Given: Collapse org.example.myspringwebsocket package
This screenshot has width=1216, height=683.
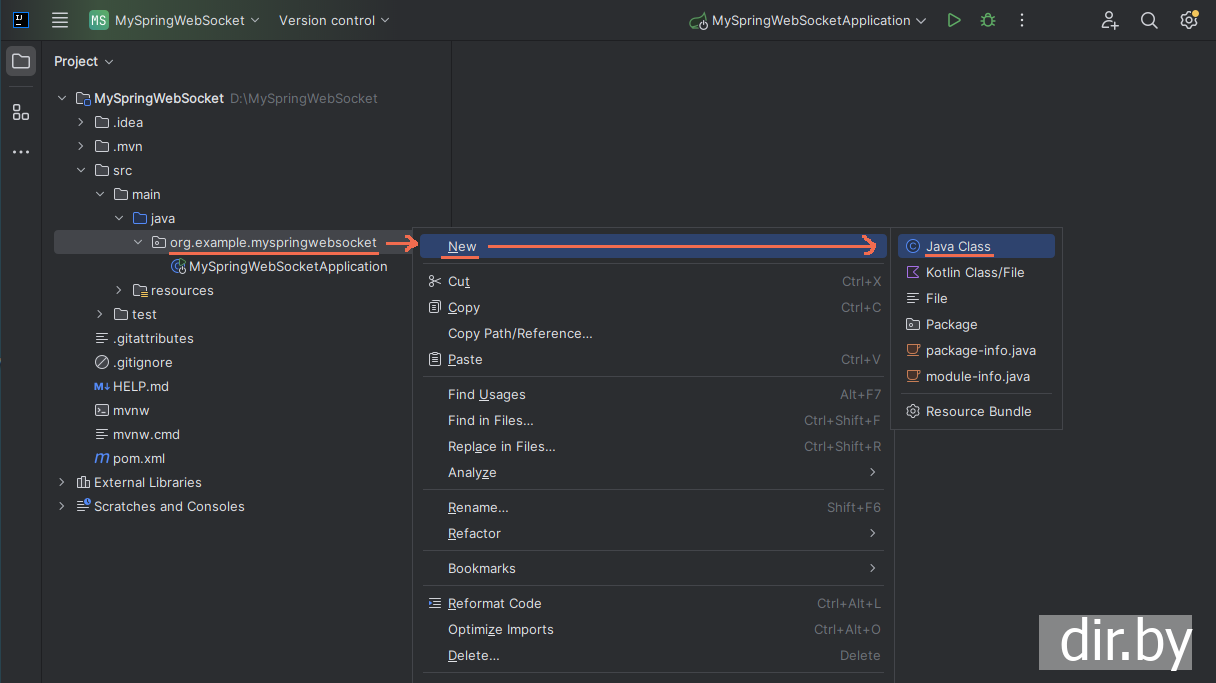Looking at the screenshot, I should (138, 242).
